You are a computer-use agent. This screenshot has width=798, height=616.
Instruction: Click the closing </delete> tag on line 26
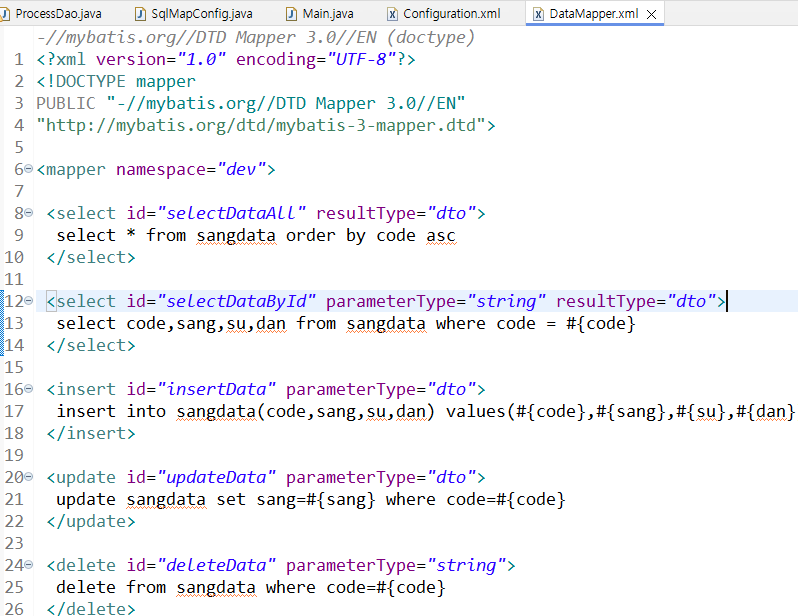click(91, 608)
